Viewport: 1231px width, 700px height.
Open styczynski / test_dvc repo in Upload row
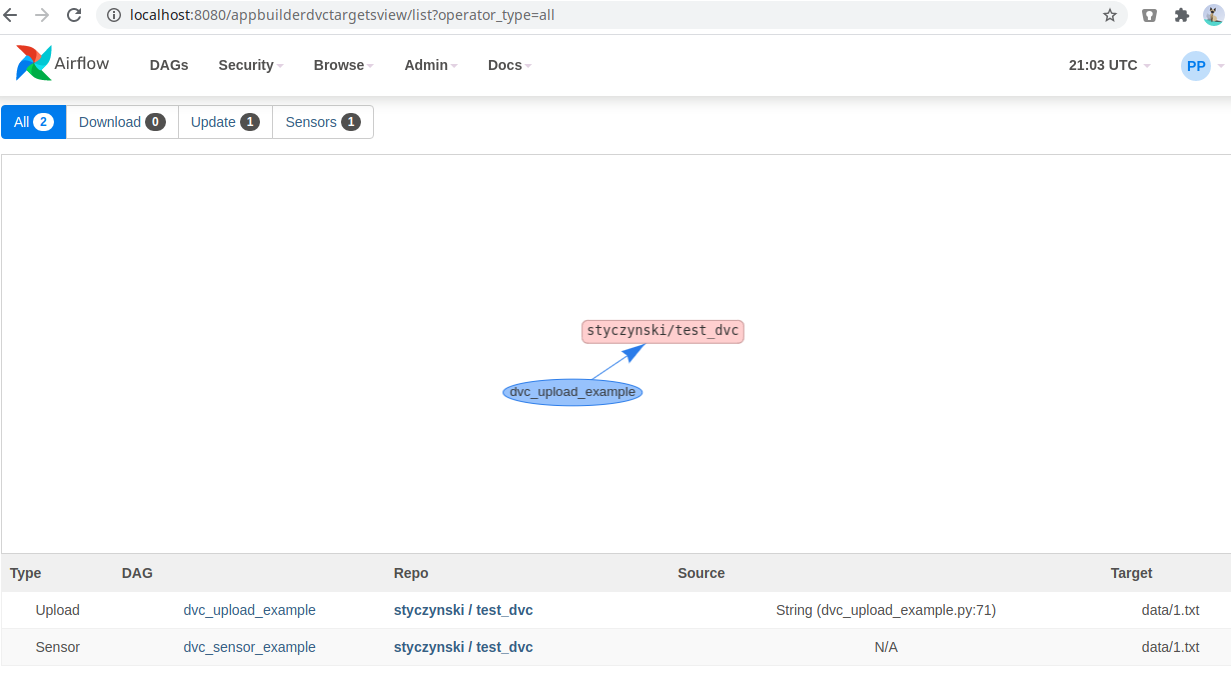pos(463,610)
